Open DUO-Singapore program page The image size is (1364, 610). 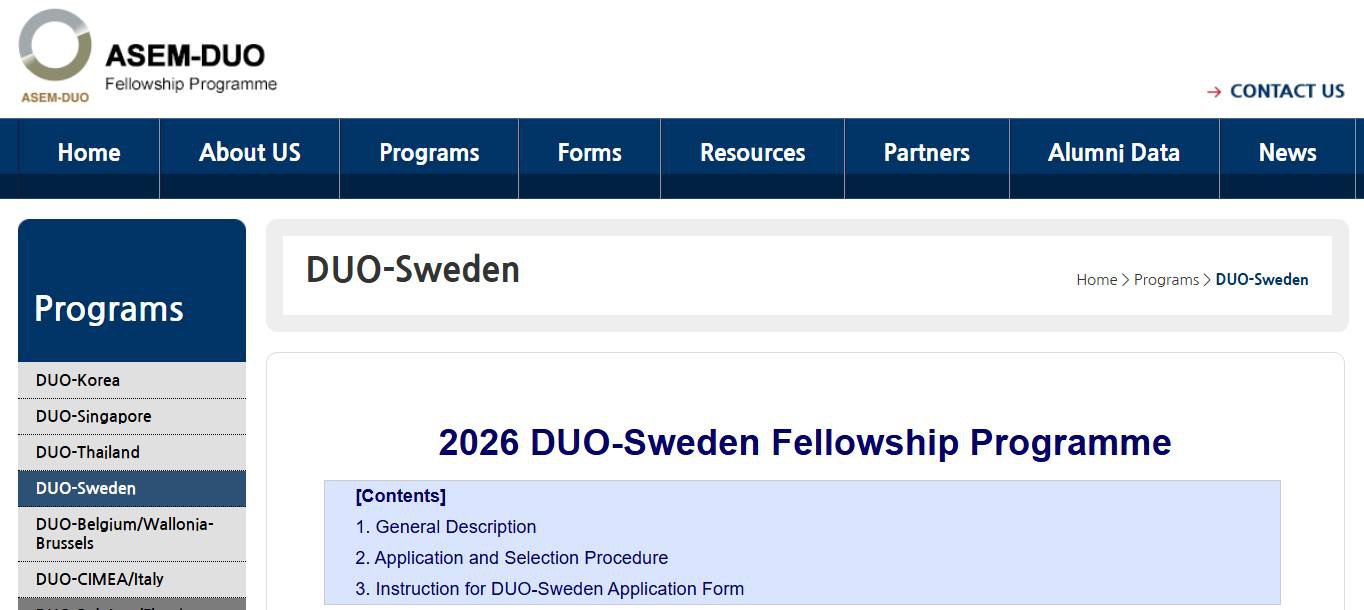coord(93,416)
